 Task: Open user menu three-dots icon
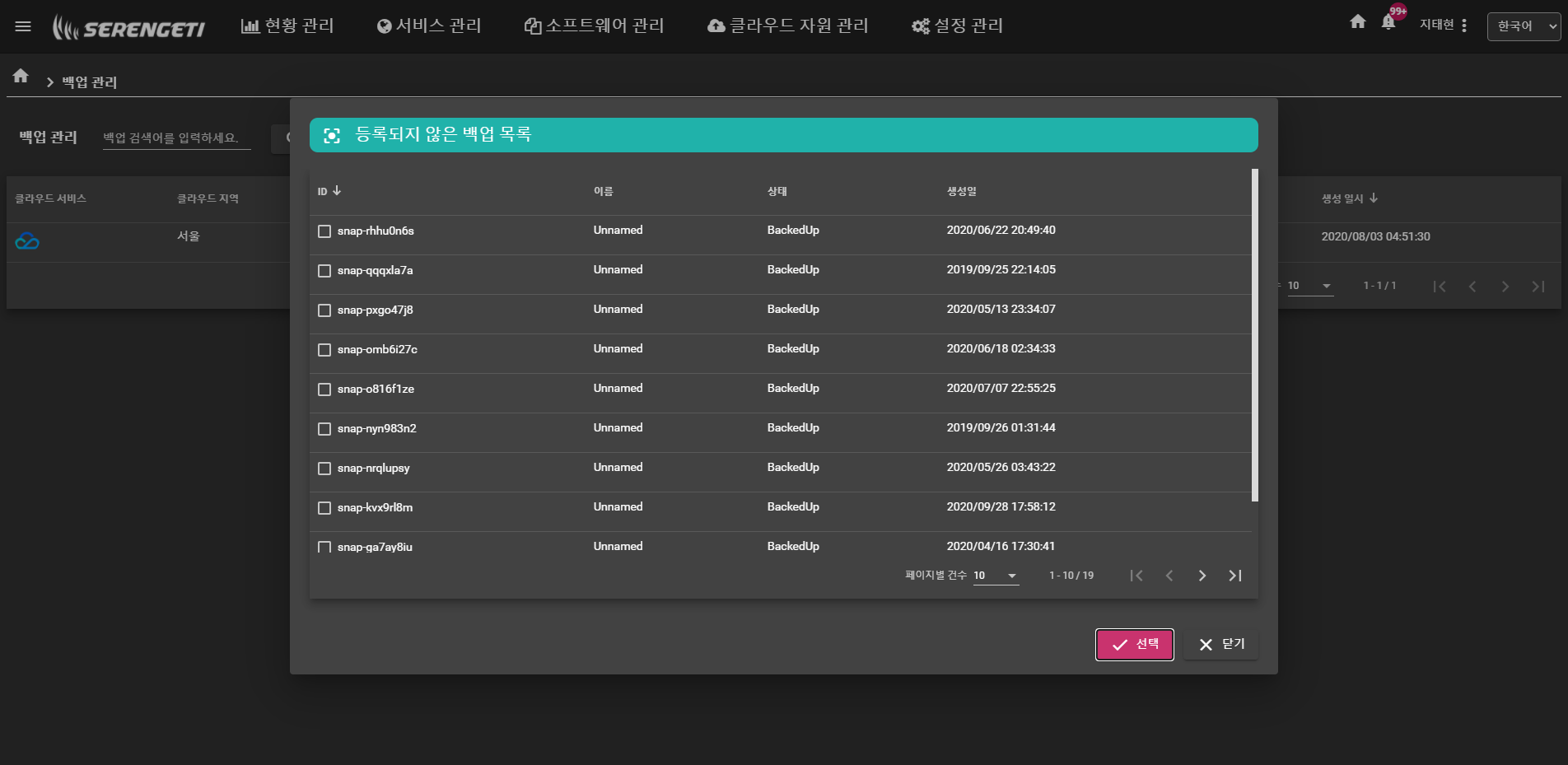point(1464,26)
